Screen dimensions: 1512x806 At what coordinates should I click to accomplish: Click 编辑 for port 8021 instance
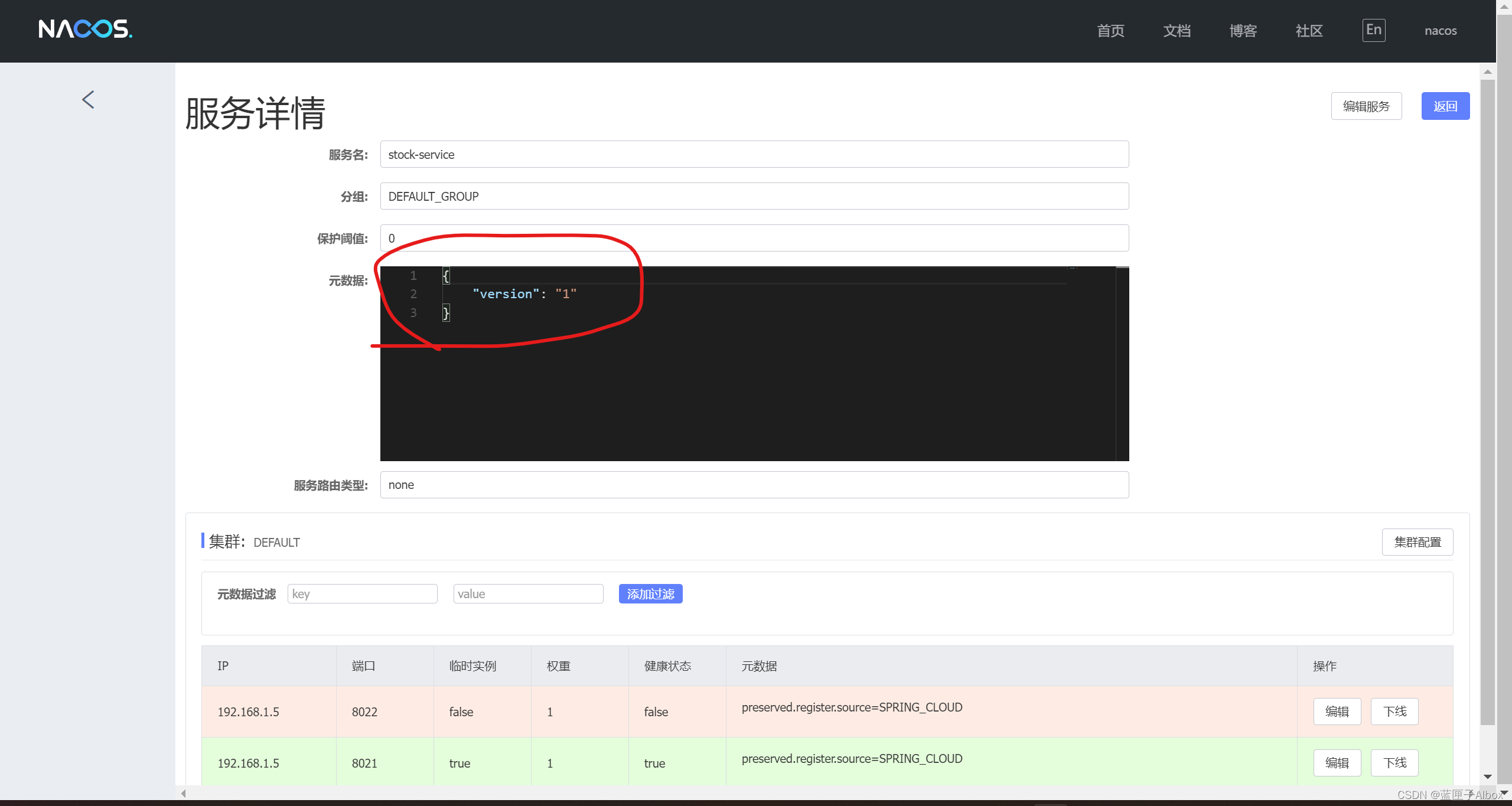pos(1337,763)
